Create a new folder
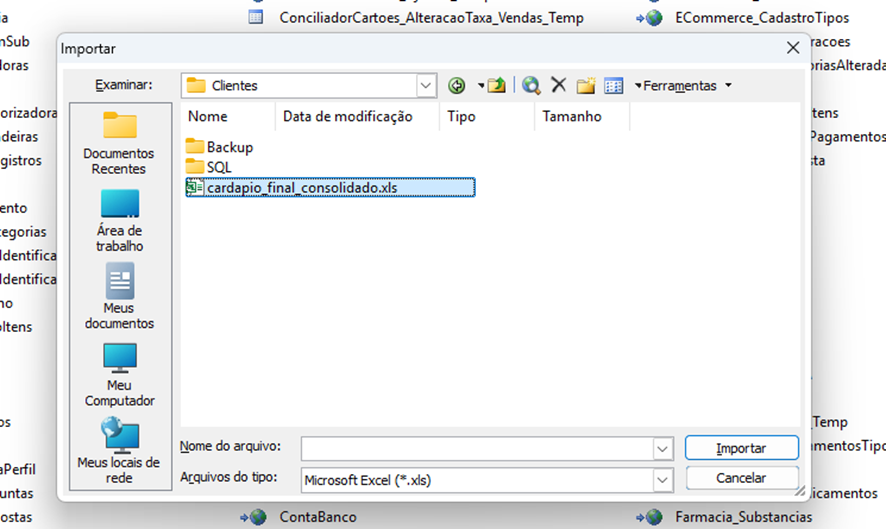886x529 pixels. pos(586,86)
